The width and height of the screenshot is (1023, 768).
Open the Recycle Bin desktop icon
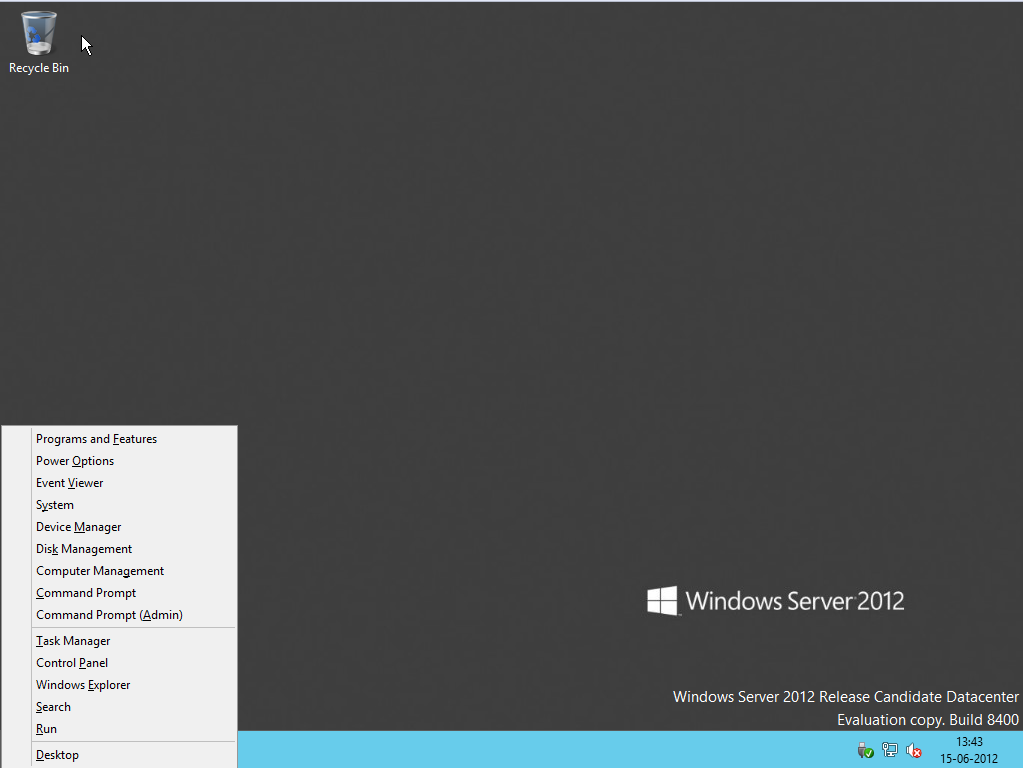39,41
